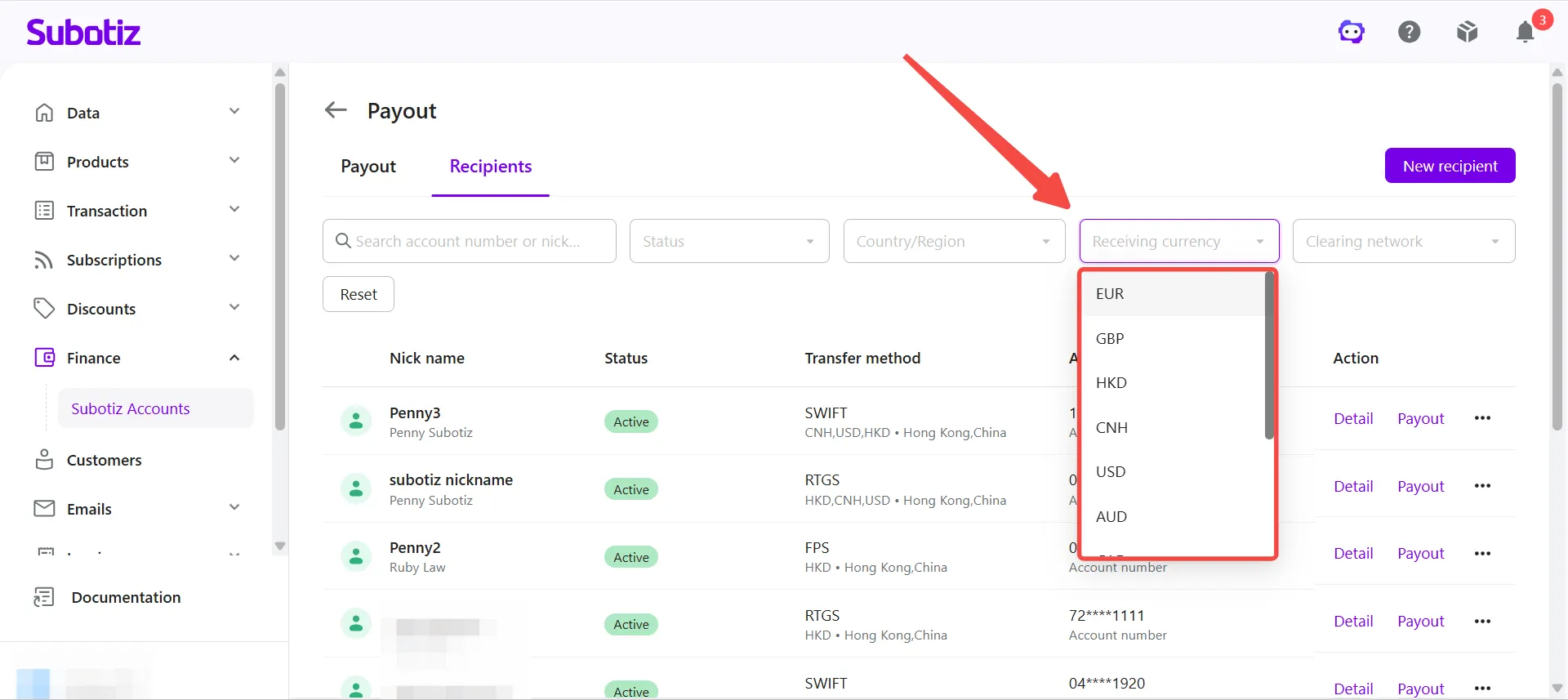
Task: Click the avatar icon for Penny2
Action: pyautogui.click(x=356, y=556)
